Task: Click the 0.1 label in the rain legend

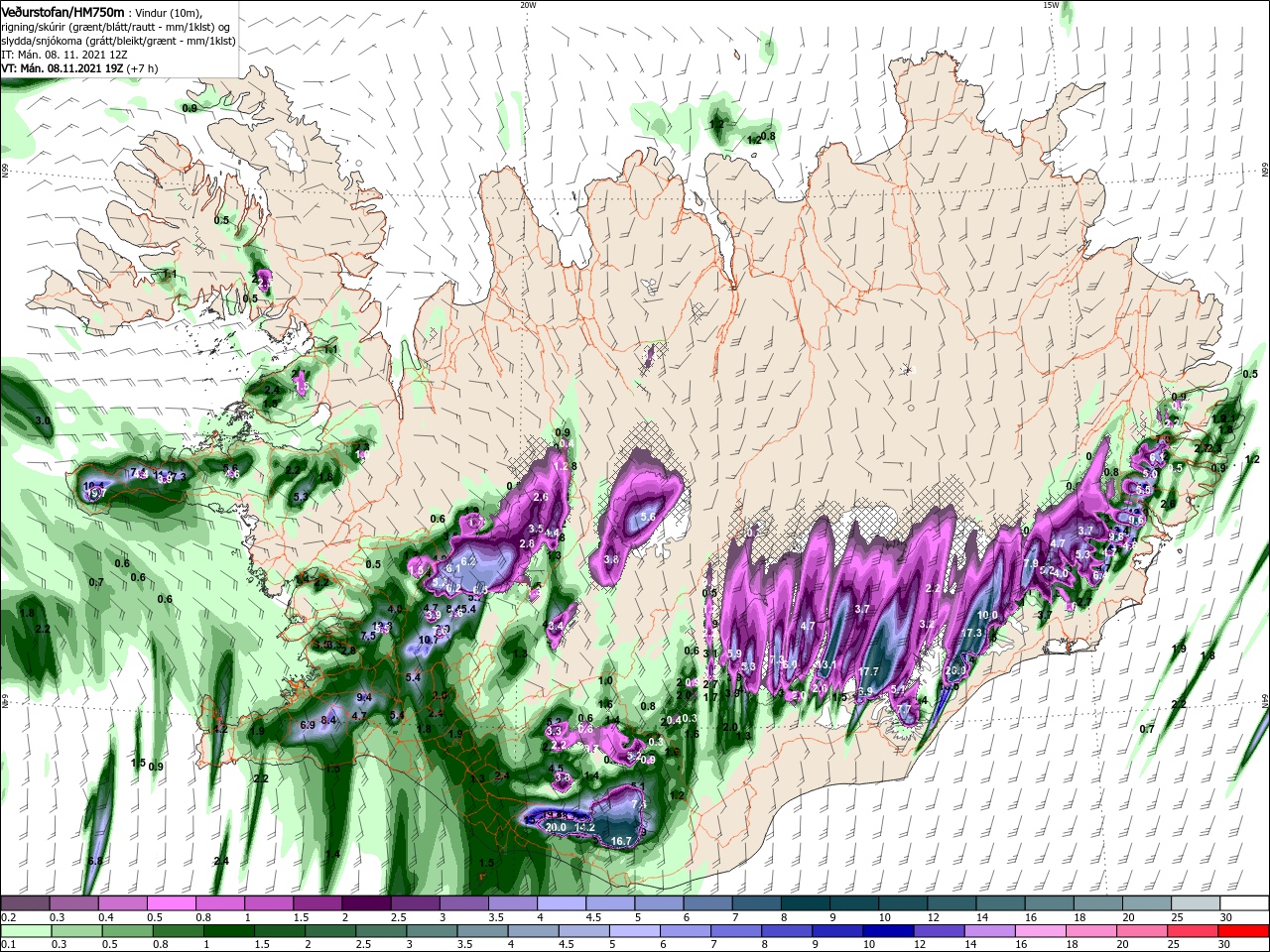Action: click(8, 944)
